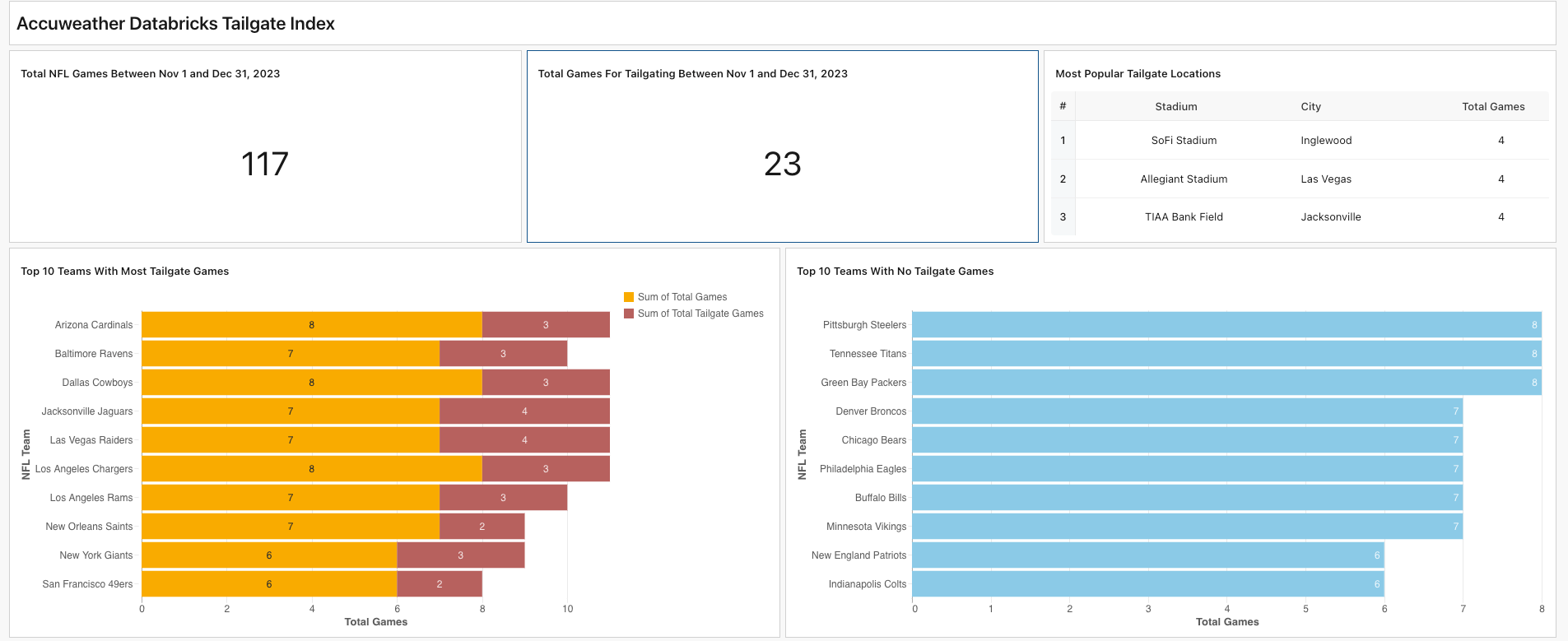Click the blue Chicago Bears bar
This screenshot has height=641, width=1568.
1188,440
